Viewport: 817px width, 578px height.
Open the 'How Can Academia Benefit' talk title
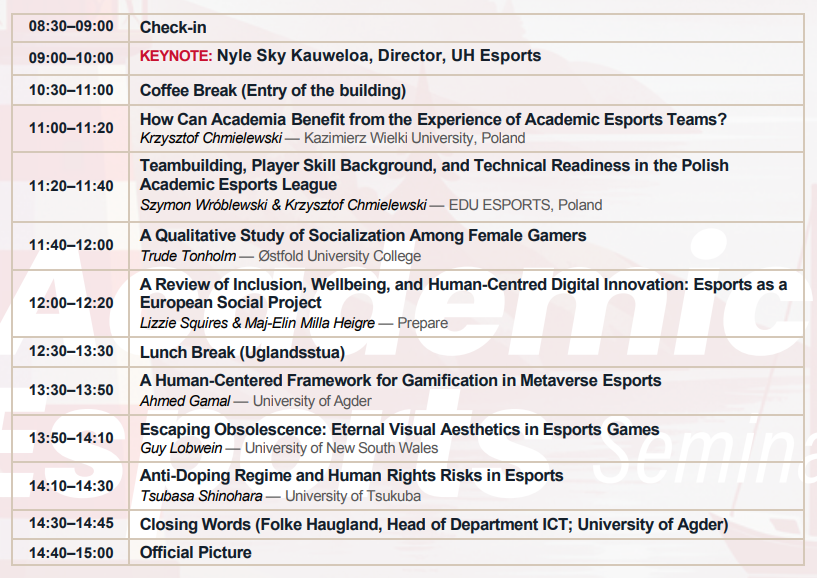[433, 119]
